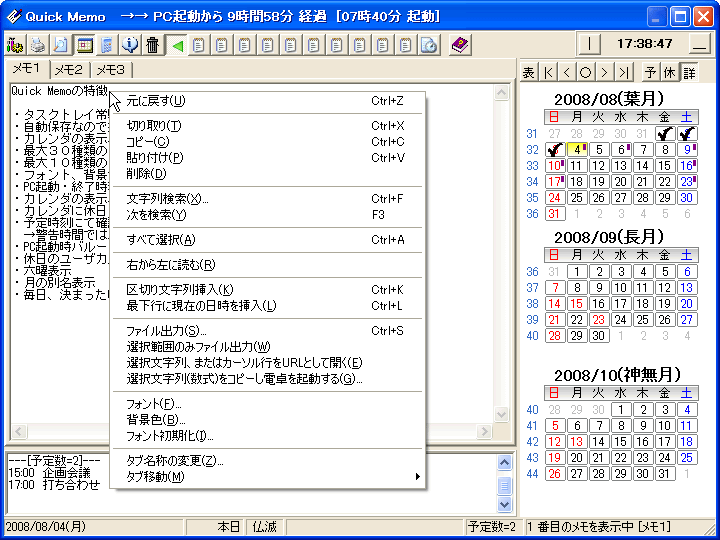Select day 13 in October 2008 calendar
720x540 pixels.
click(x=577, y=442)
